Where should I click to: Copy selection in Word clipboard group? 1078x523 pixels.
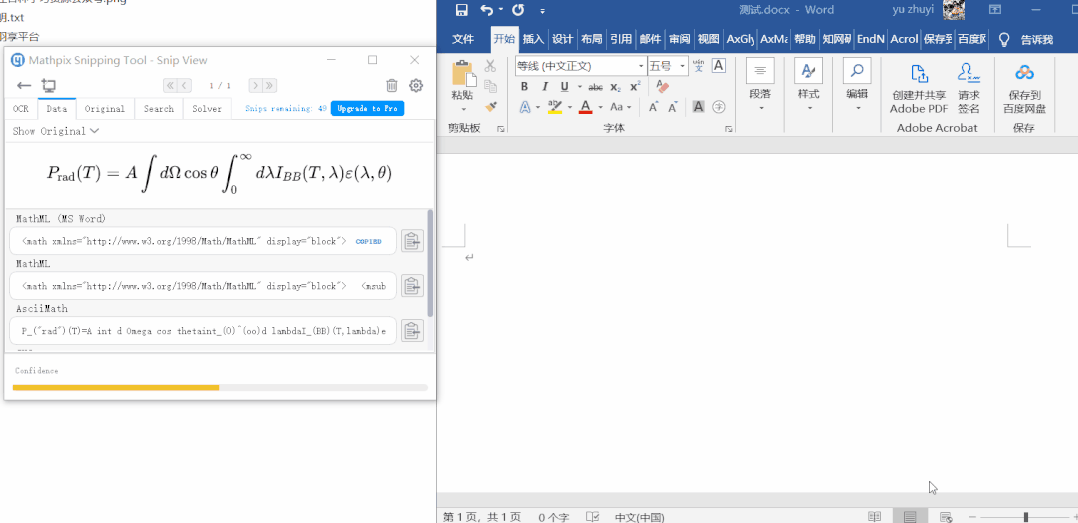tap(490, 86)
